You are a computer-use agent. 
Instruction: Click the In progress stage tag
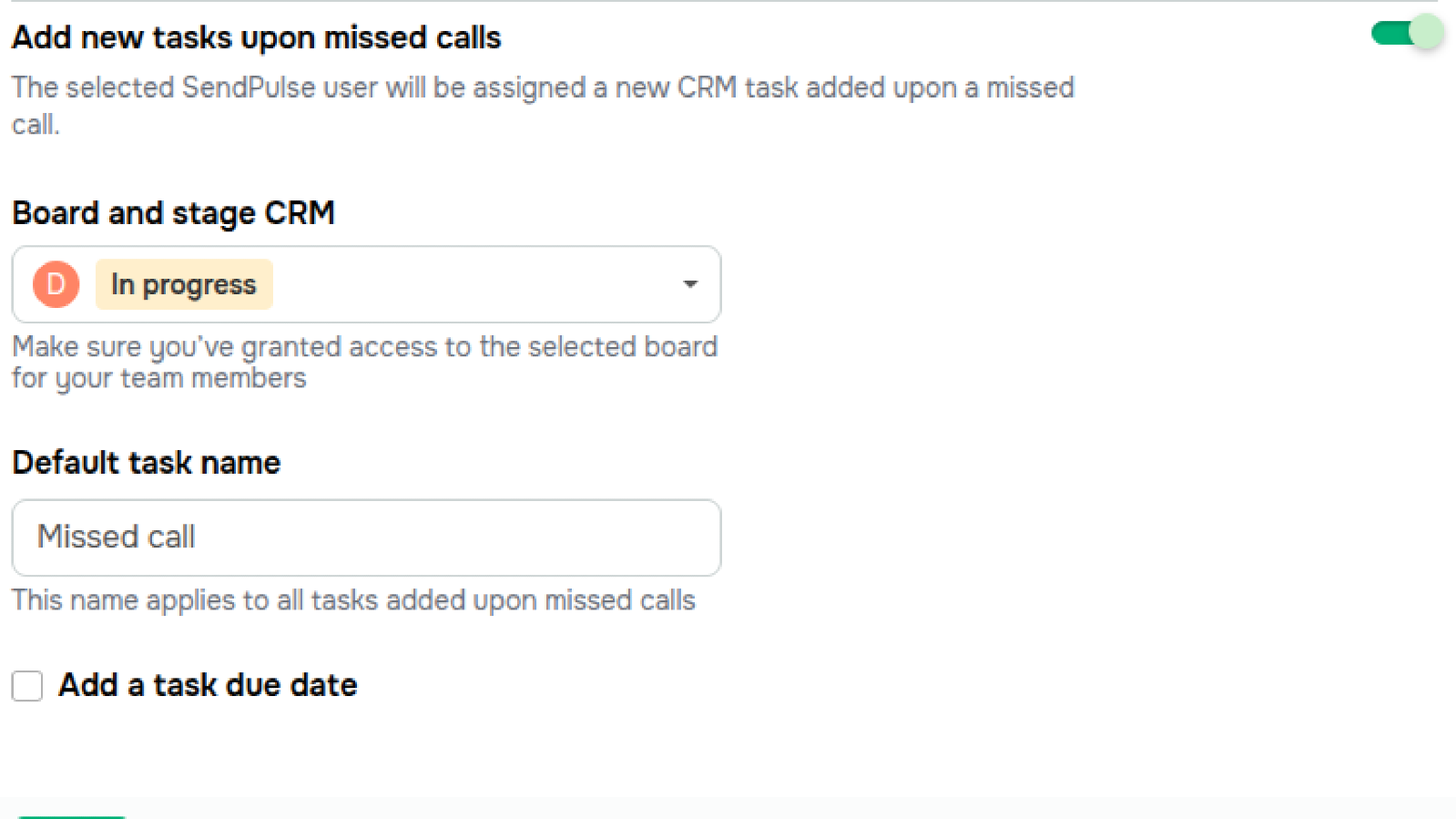184,284
